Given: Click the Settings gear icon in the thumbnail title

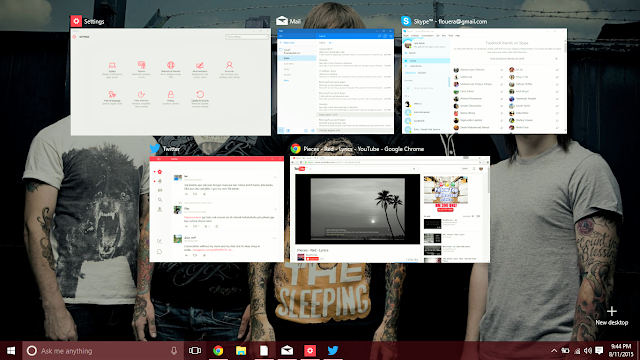Looking at the screenshot, I should pyautogui.click(x=76, y=21).
